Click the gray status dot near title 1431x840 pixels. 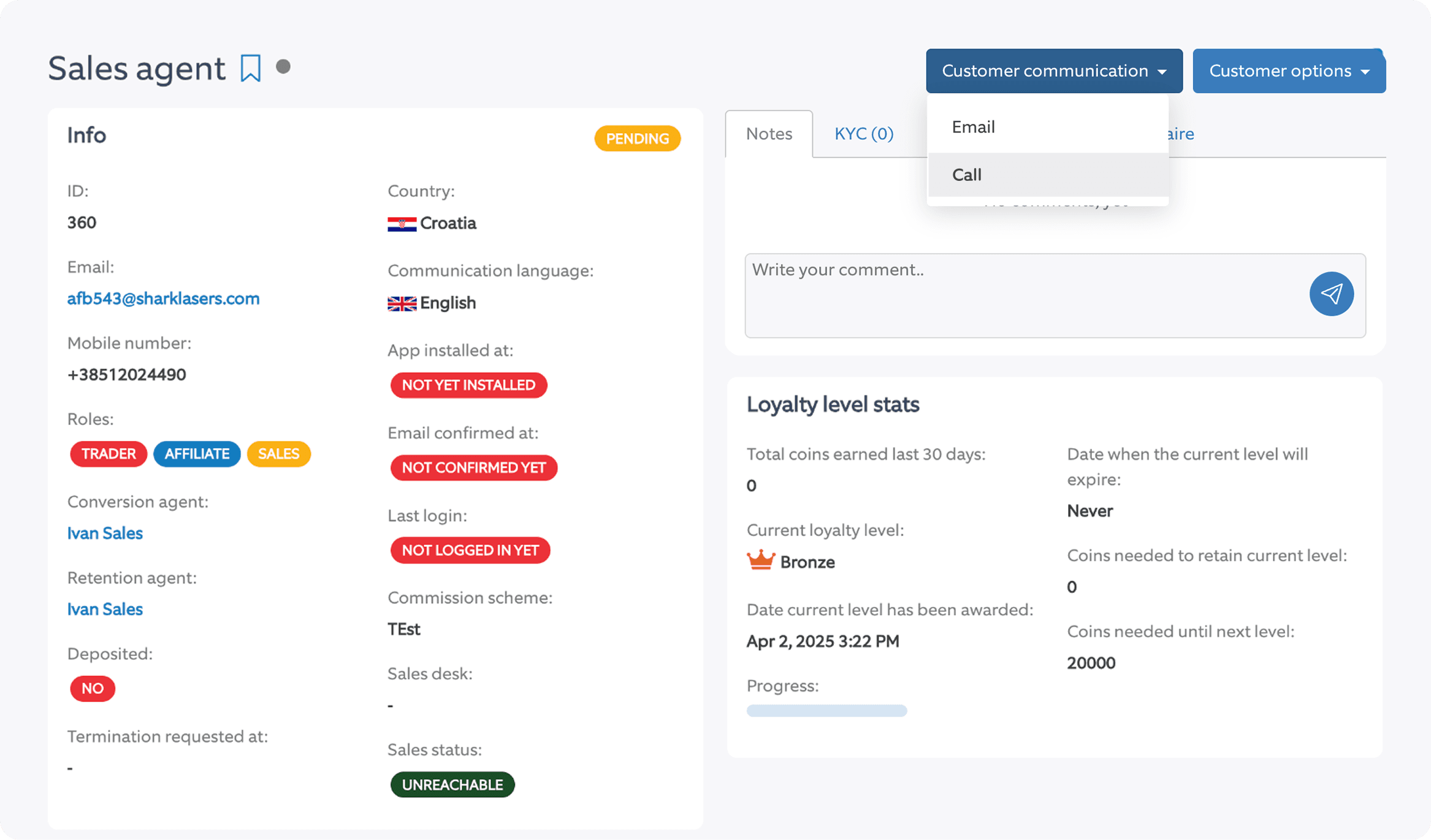coord(283,66)
